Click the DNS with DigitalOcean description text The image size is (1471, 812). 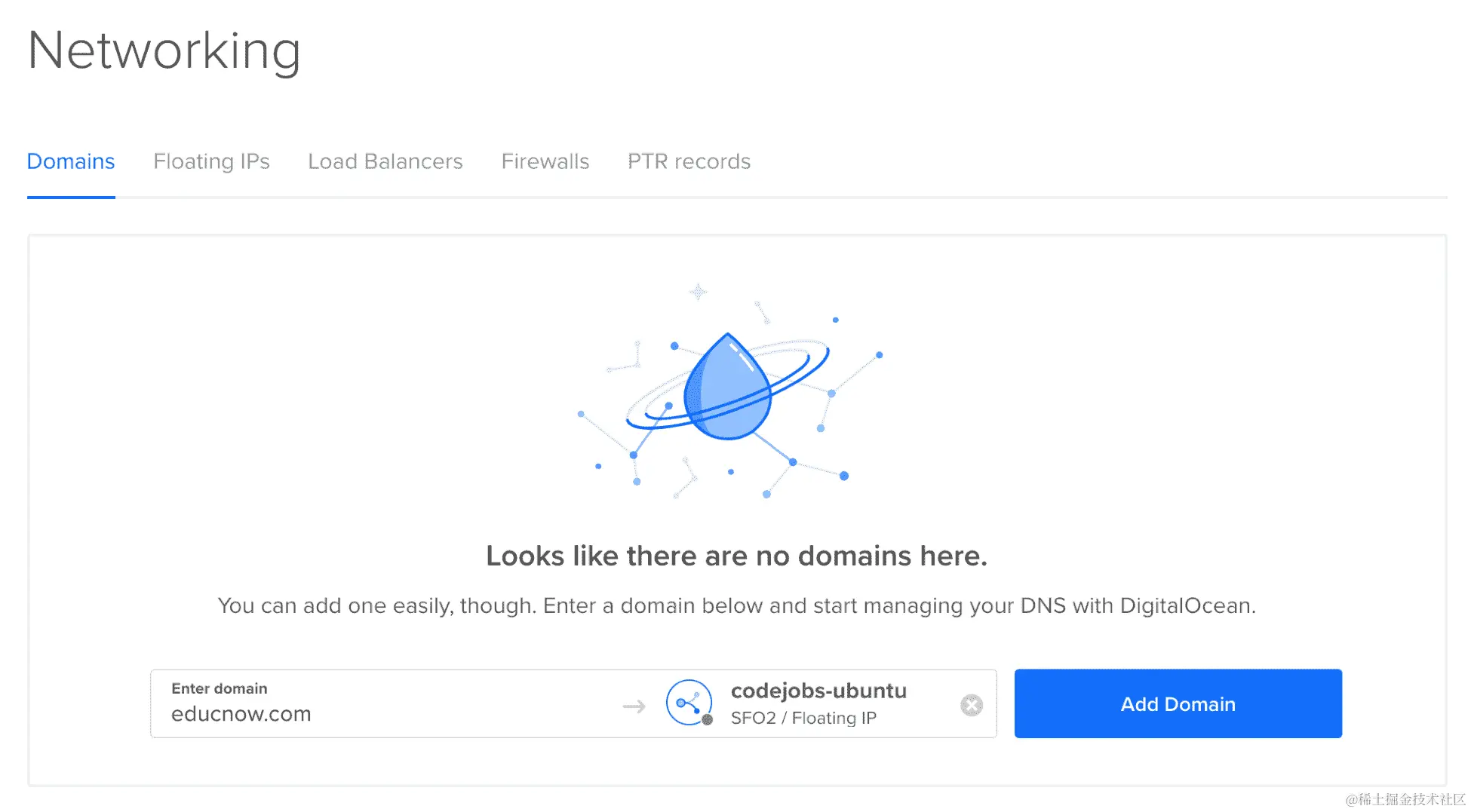tap(736, 605)
